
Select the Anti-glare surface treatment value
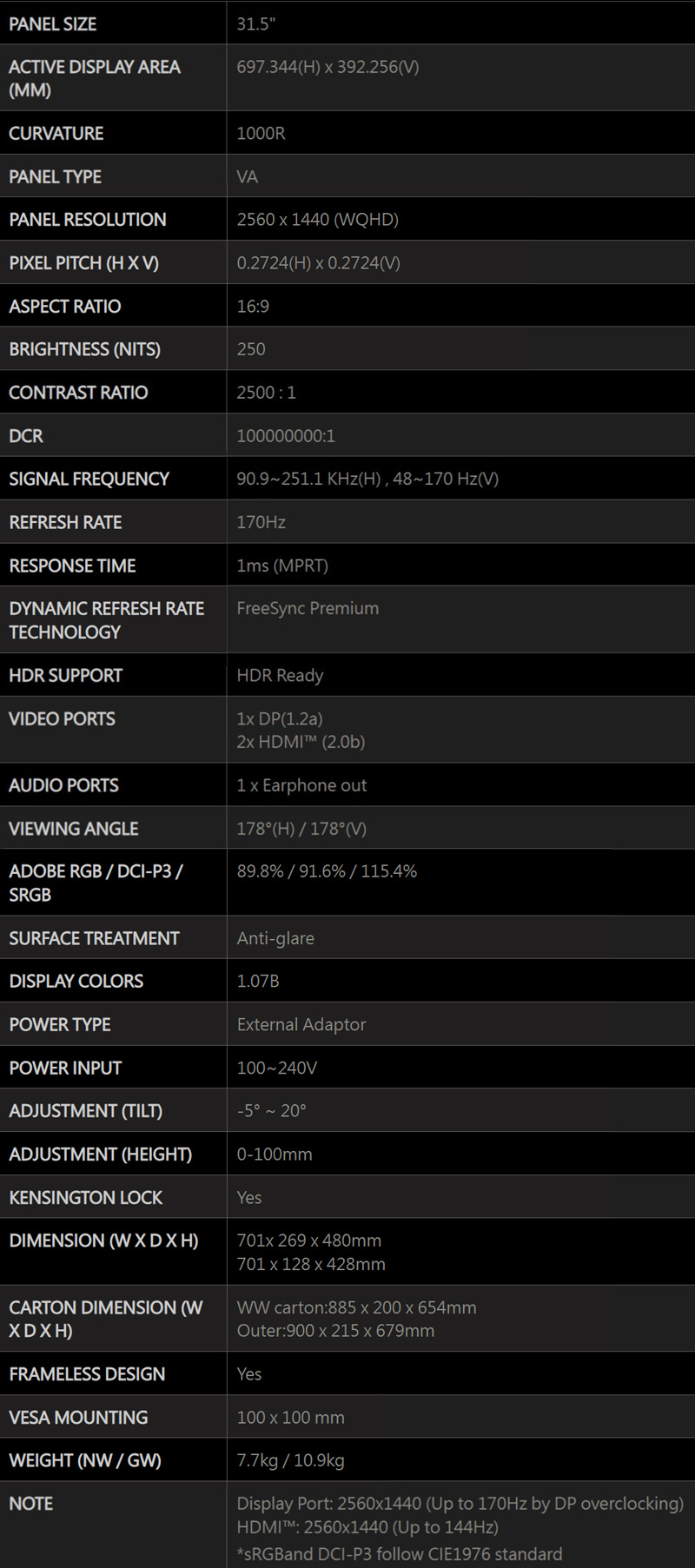pos(275,938)
